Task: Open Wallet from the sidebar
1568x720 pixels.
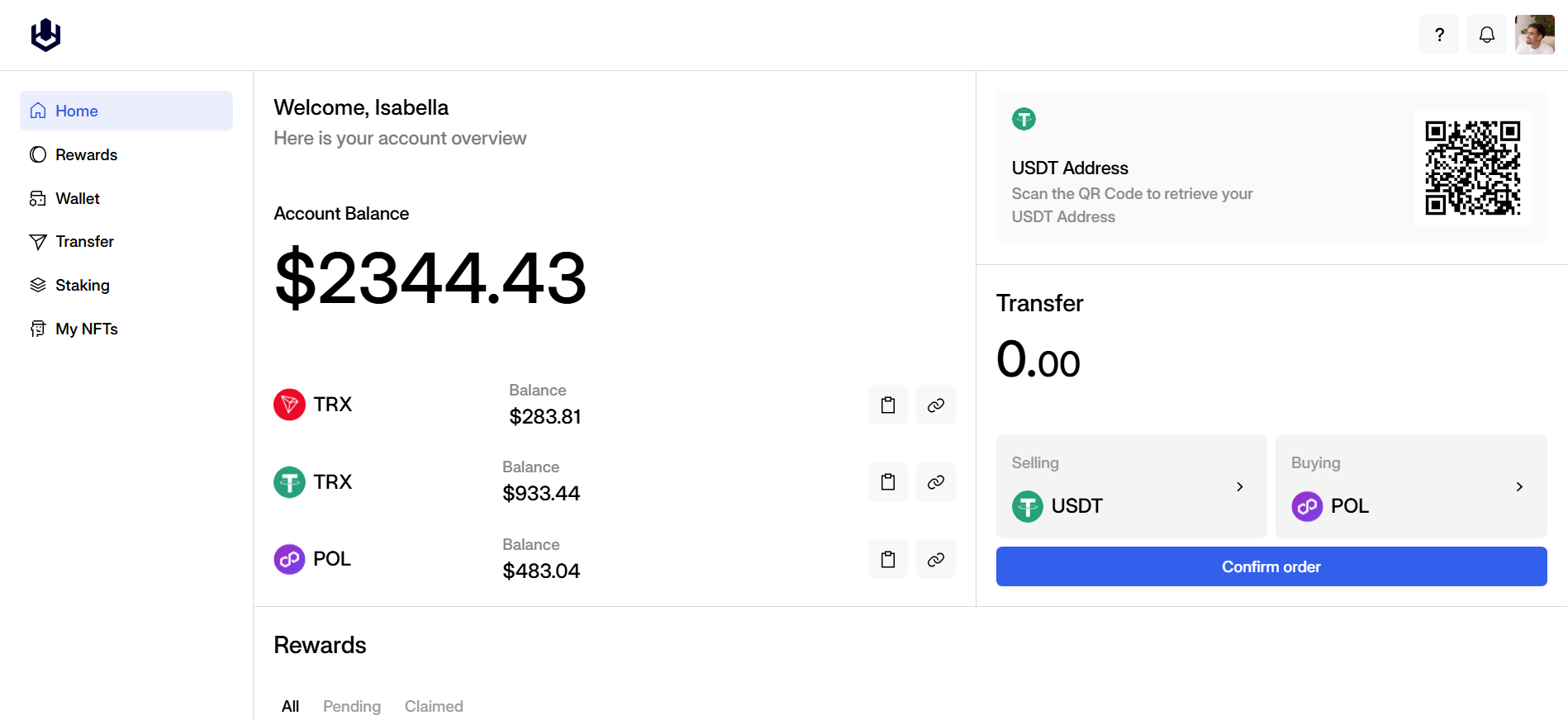Action: [77, 198]
